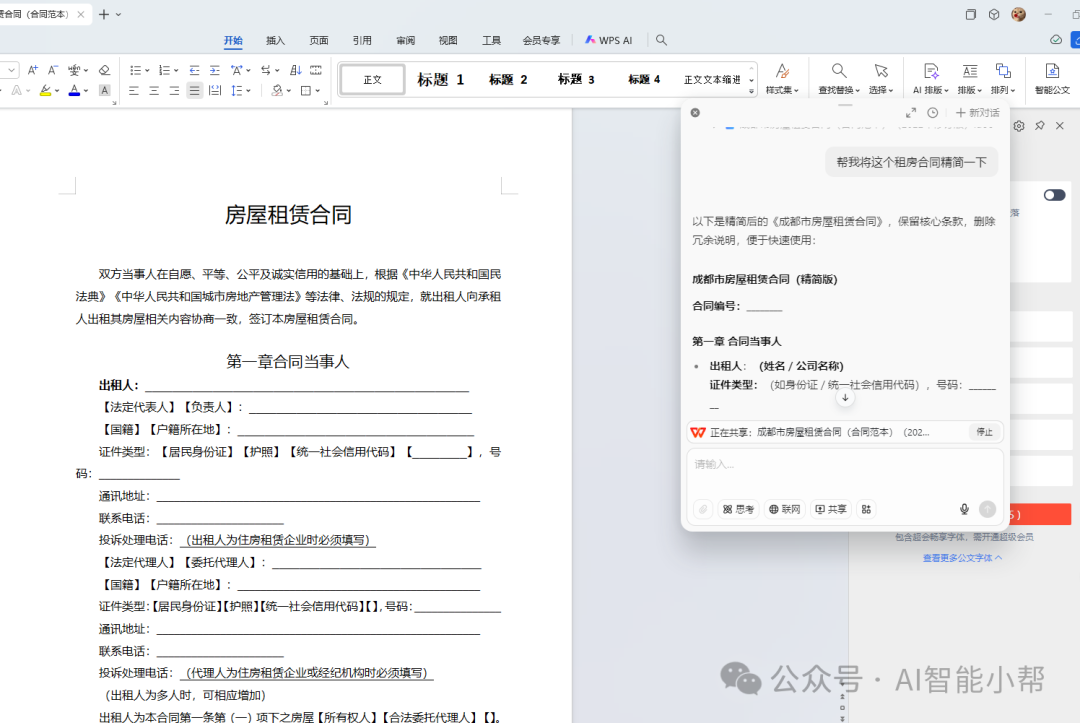
Task: Align text left in ribbon
Action: pyautogui.click(x=134, y=90)
